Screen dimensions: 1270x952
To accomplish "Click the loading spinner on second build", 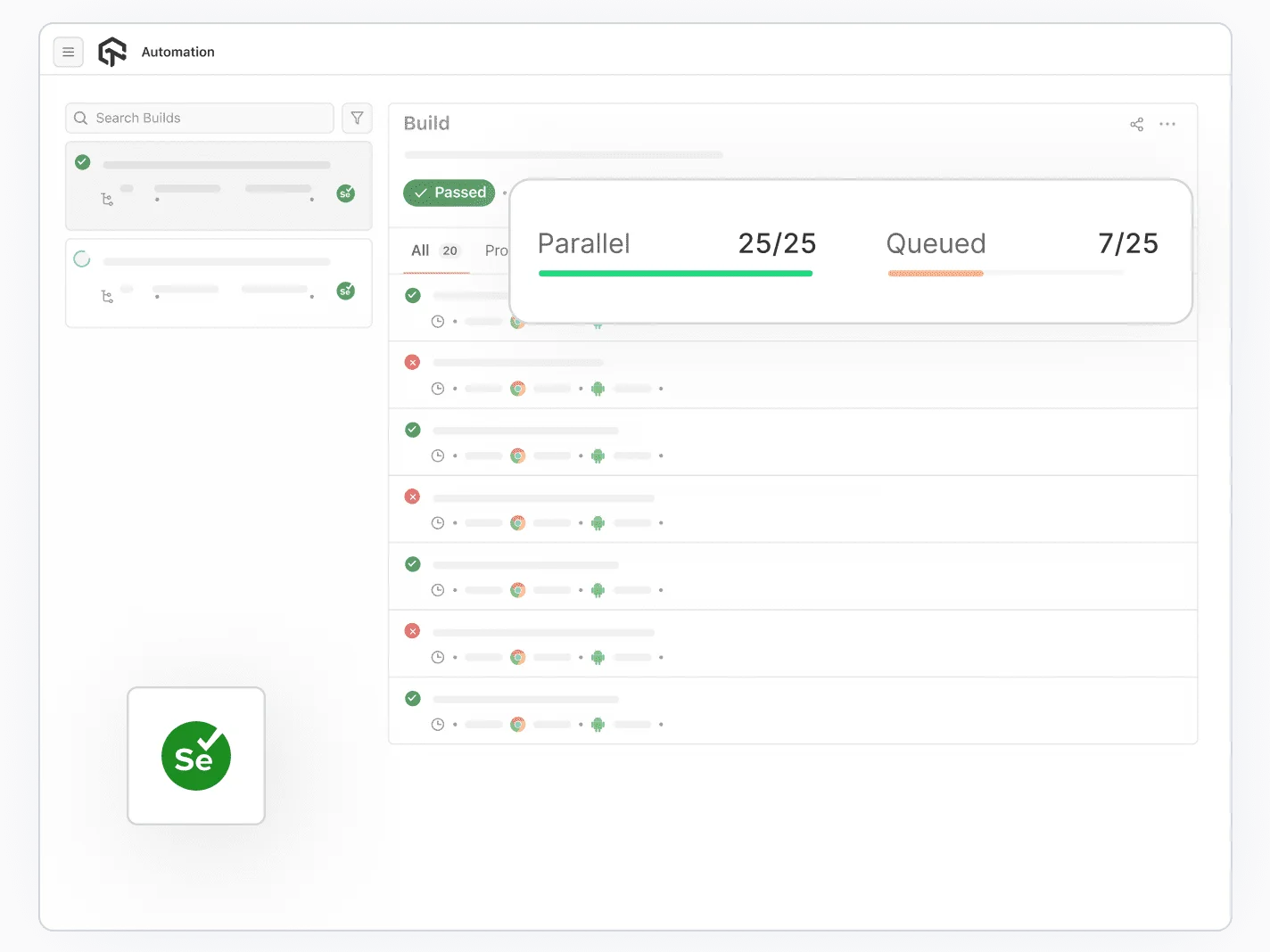I will click(82, 259).
